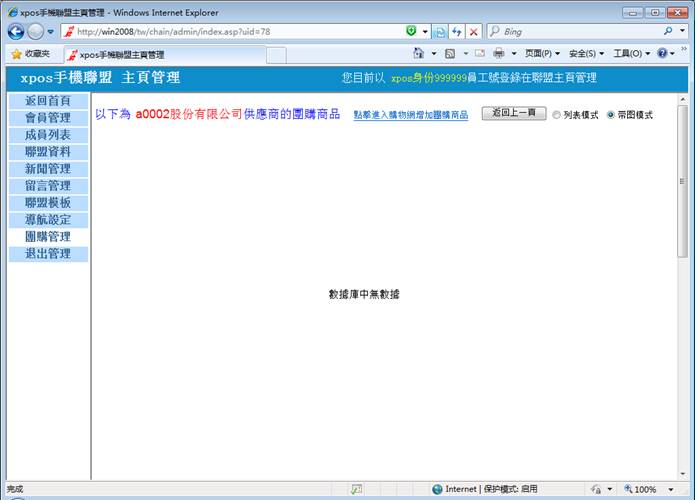The image size is (695, 500).
Task: Click the Help question mark icon
Action: coord(663,53)
